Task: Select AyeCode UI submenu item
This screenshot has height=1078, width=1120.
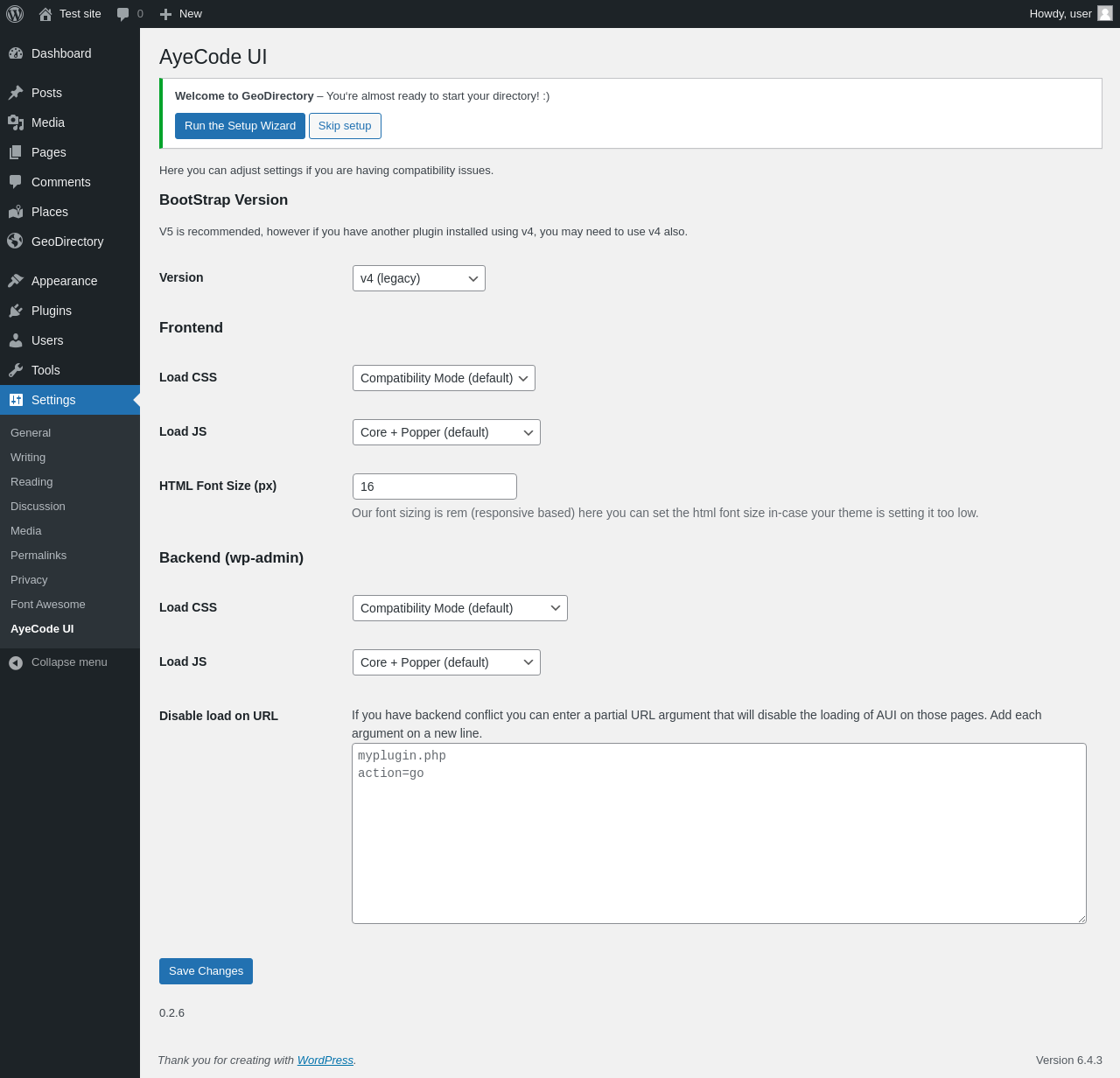Action: (42, 629)
